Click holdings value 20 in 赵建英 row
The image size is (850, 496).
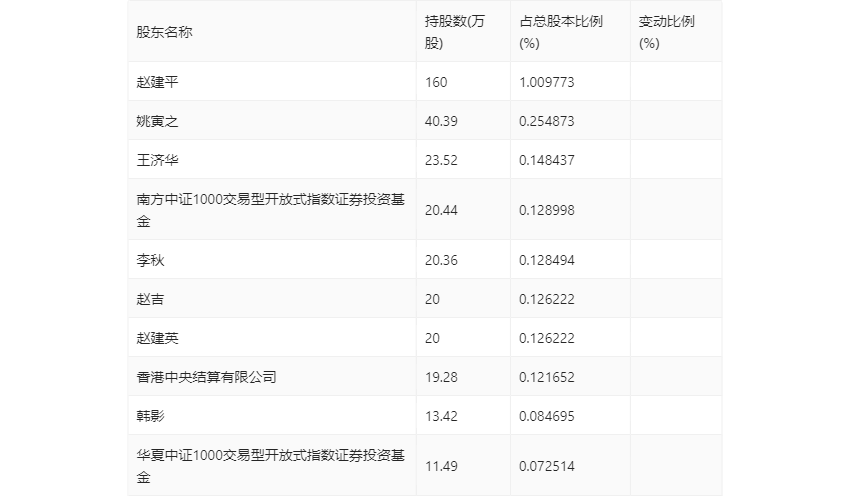click(x=432, y=338)
